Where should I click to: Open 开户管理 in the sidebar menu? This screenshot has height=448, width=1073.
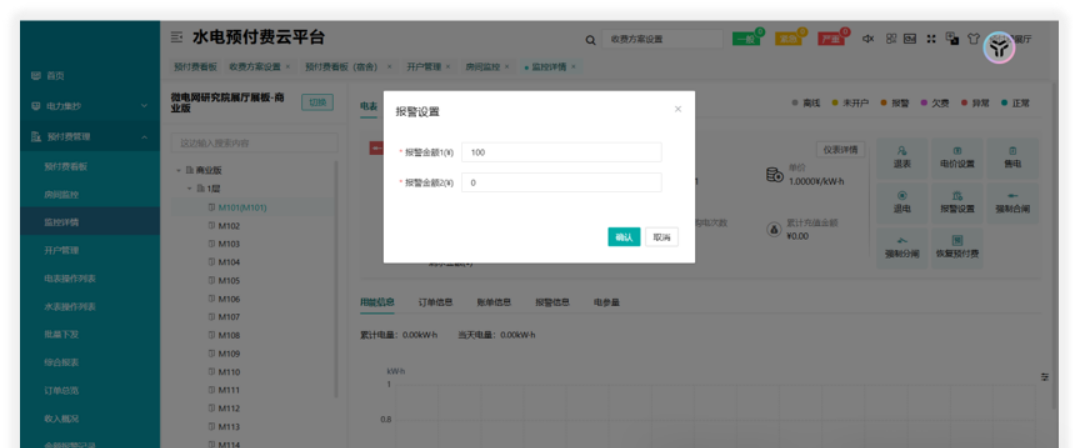point(62,250)
